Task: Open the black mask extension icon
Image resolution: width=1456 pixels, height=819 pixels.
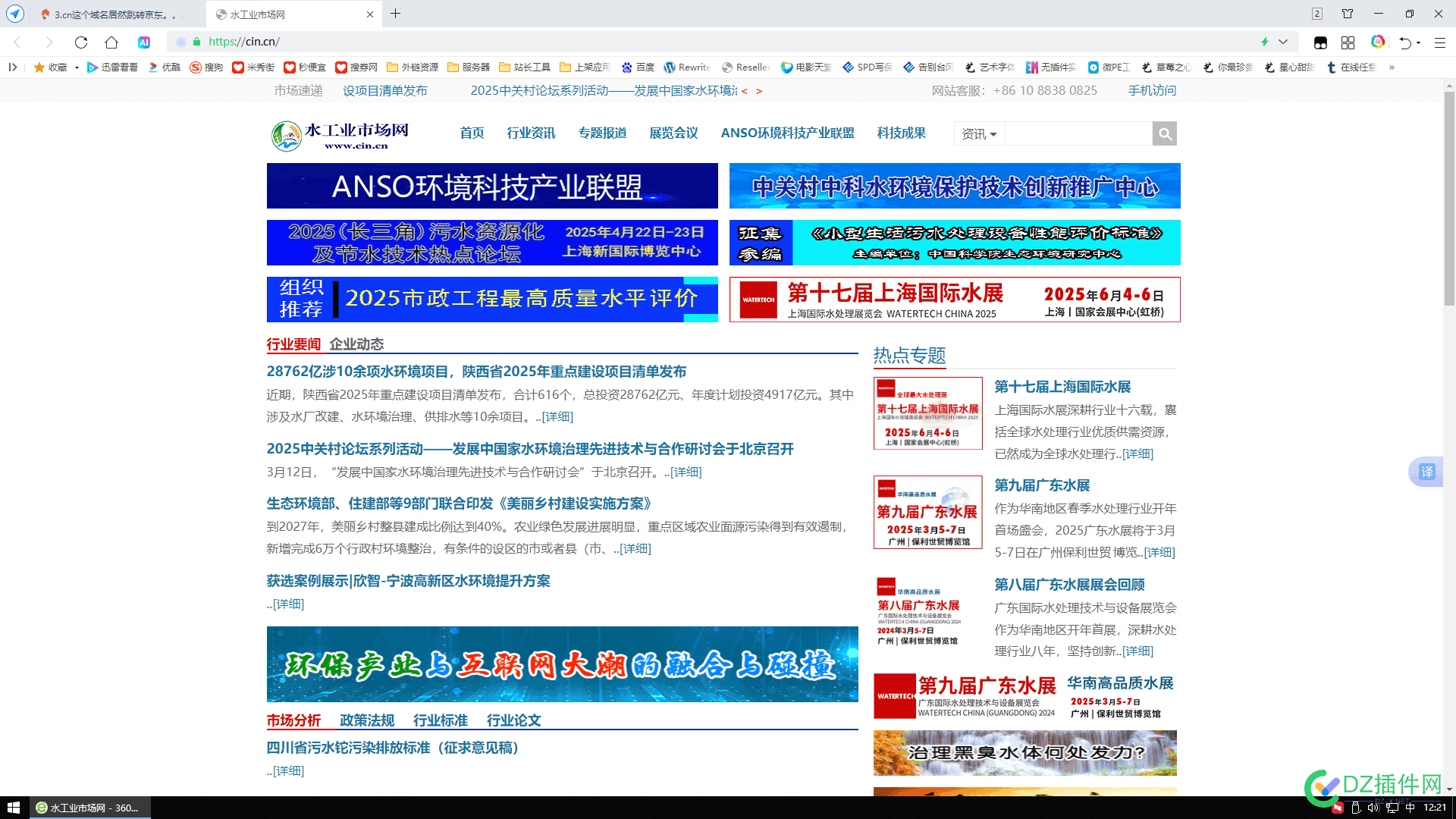Action: 1320,42
